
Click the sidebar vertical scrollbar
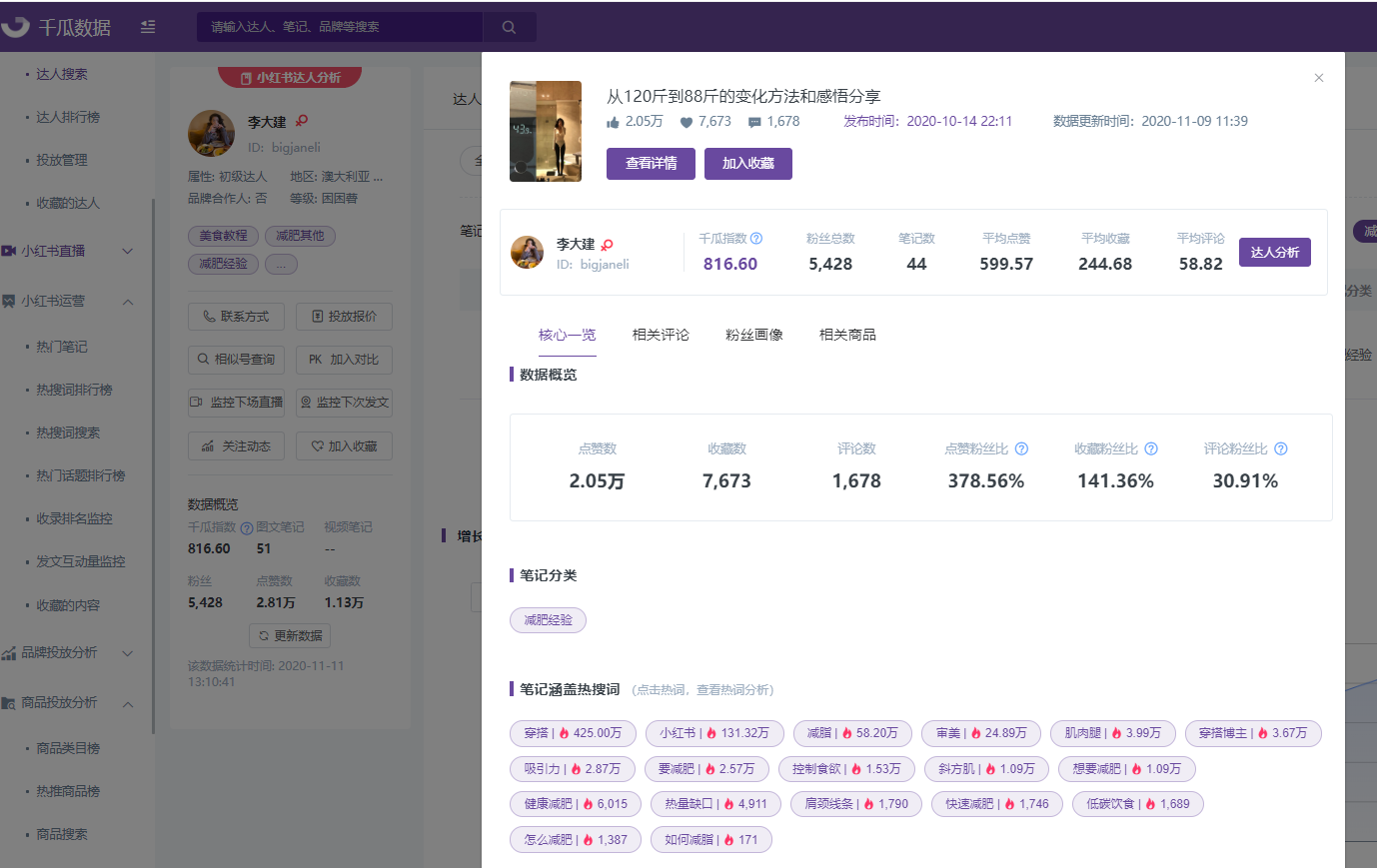tap(153, 465)
